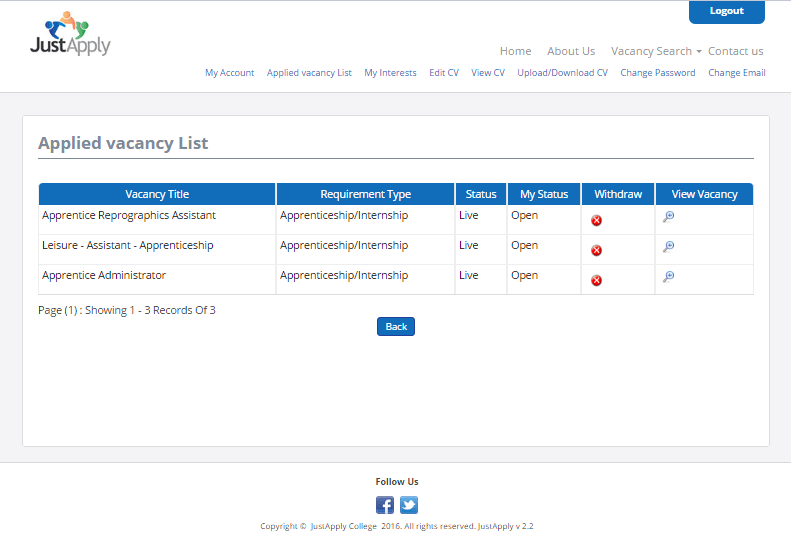Image resolution: width=791 pixels, height=541 pixels.
Task: Expand the Vacancy Search dropdown
Action: tap(656, 51)
